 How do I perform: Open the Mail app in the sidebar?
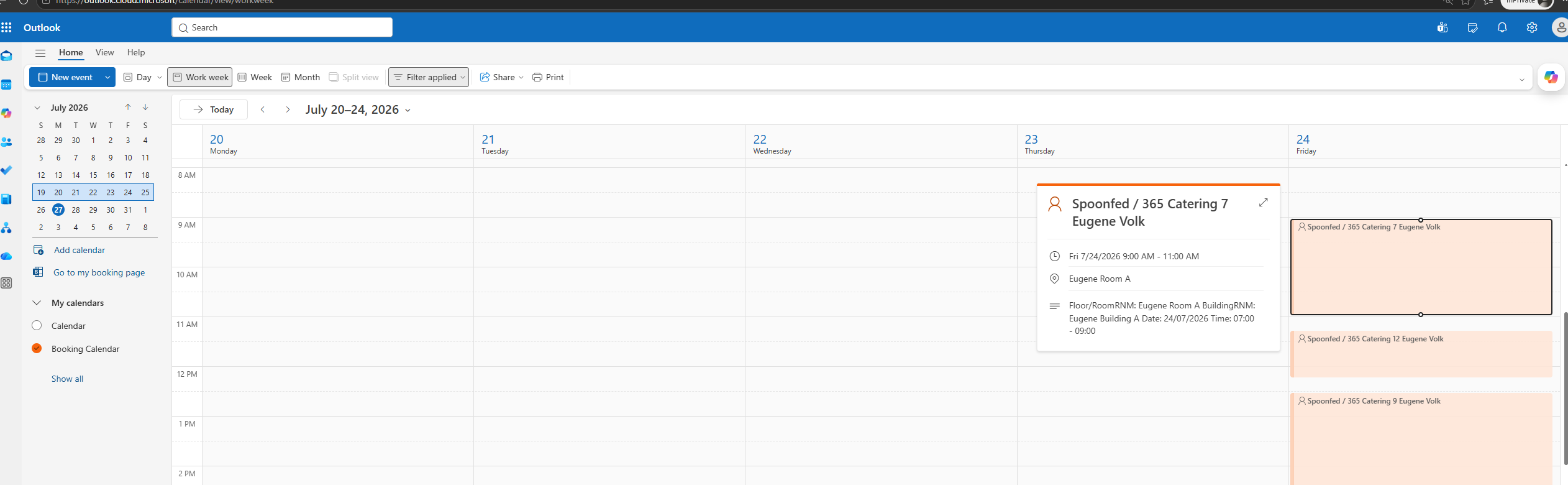(6, 56)
